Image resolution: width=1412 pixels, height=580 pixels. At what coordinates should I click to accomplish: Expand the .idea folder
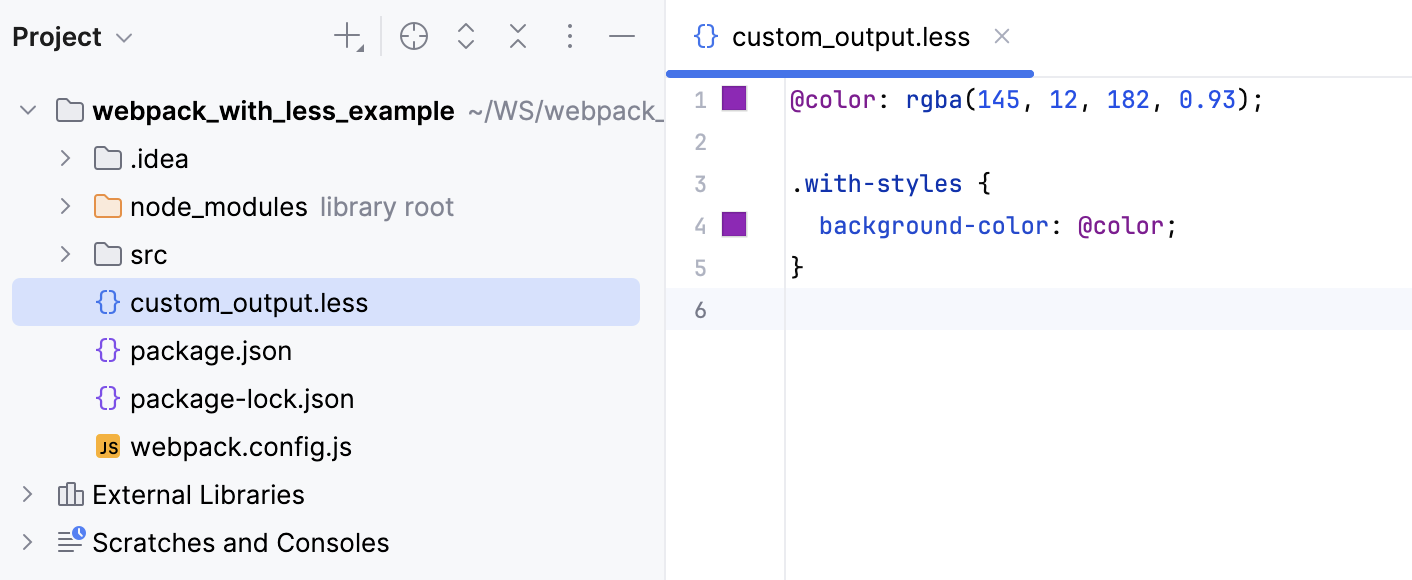tap(66, 158)
